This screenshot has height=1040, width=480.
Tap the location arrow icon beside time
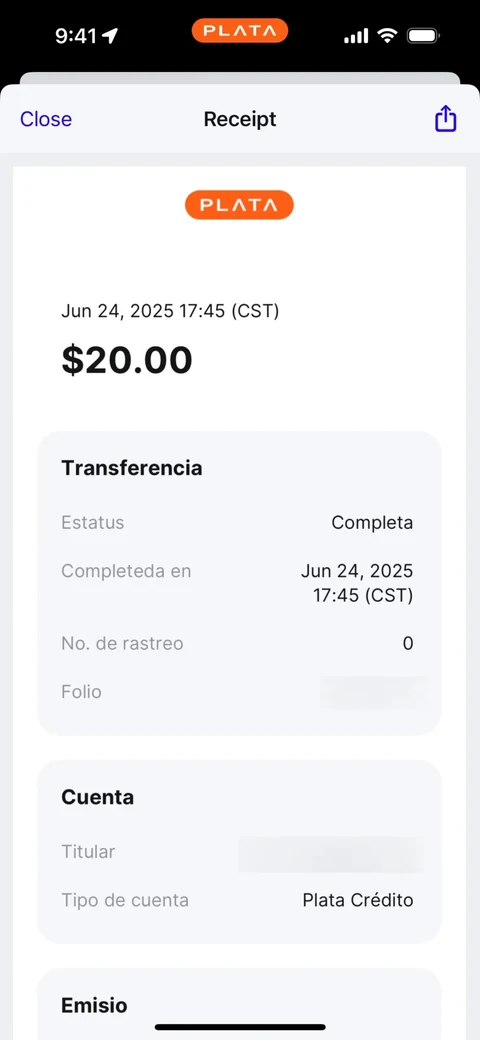pyautogui.click(x=109, y=35)
